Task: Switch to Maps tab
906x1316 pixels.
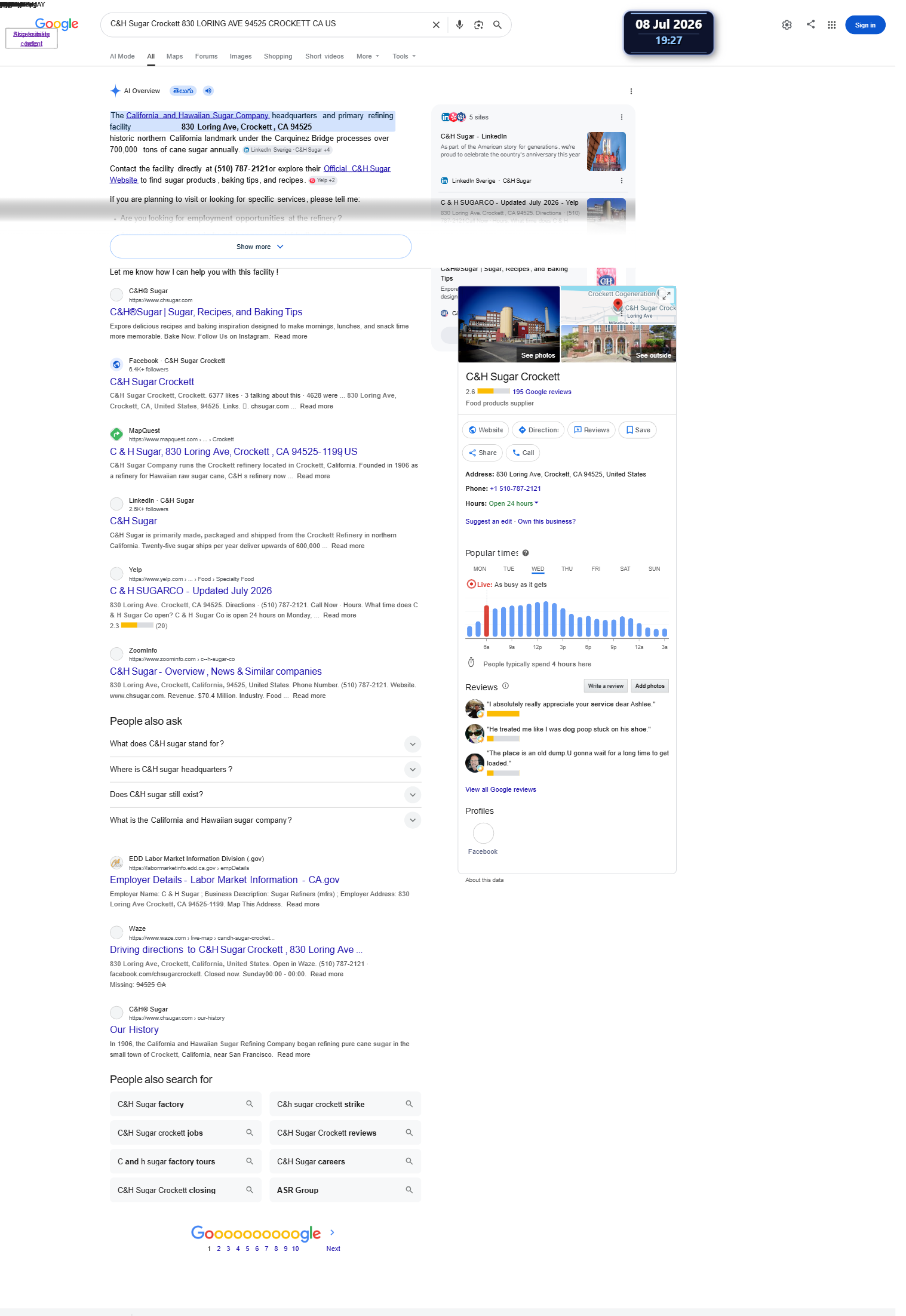Action: click(x=175, y=57)
